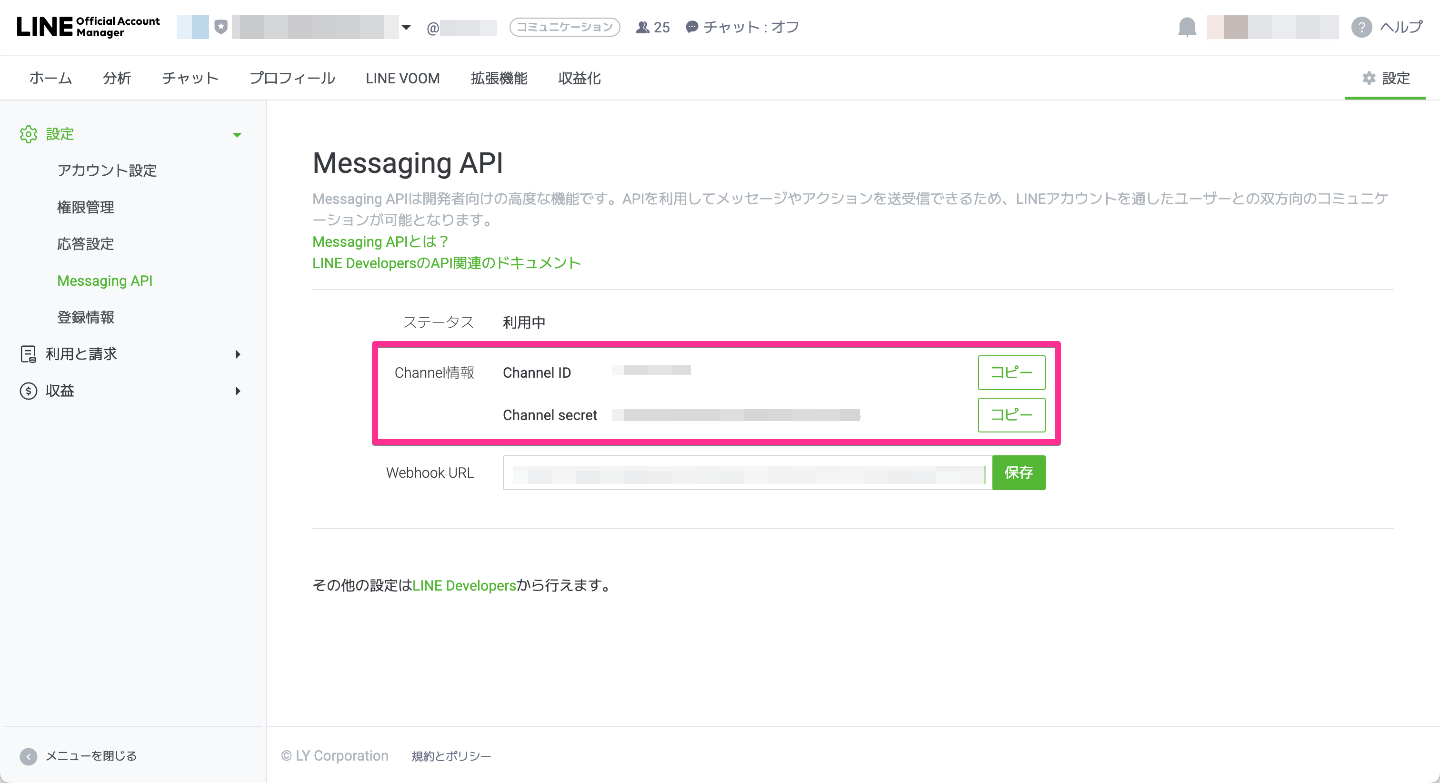1440x783 pixels.
Task: Open the 分析 tab
Action: coord(117,78)
